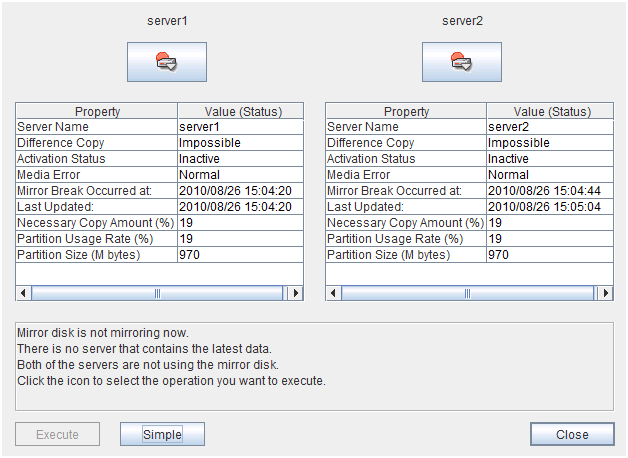
Task: Close the mirror disk dialog
Action: pyautogui.click(x=572, y=434)
